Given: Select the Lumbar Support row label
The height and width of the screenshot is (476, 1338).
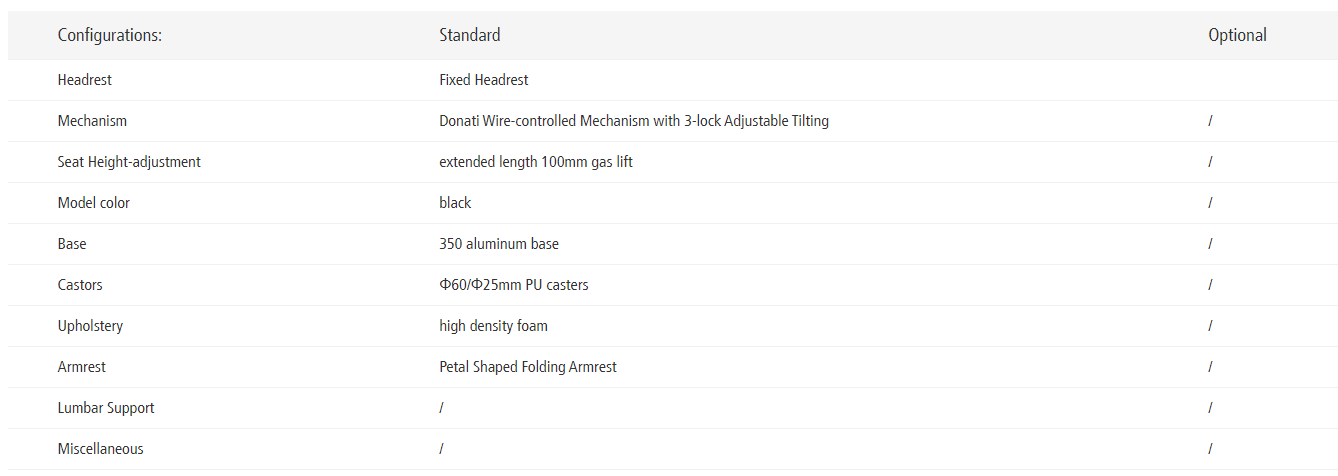Looking at the screenshot, I should [106, 408].
